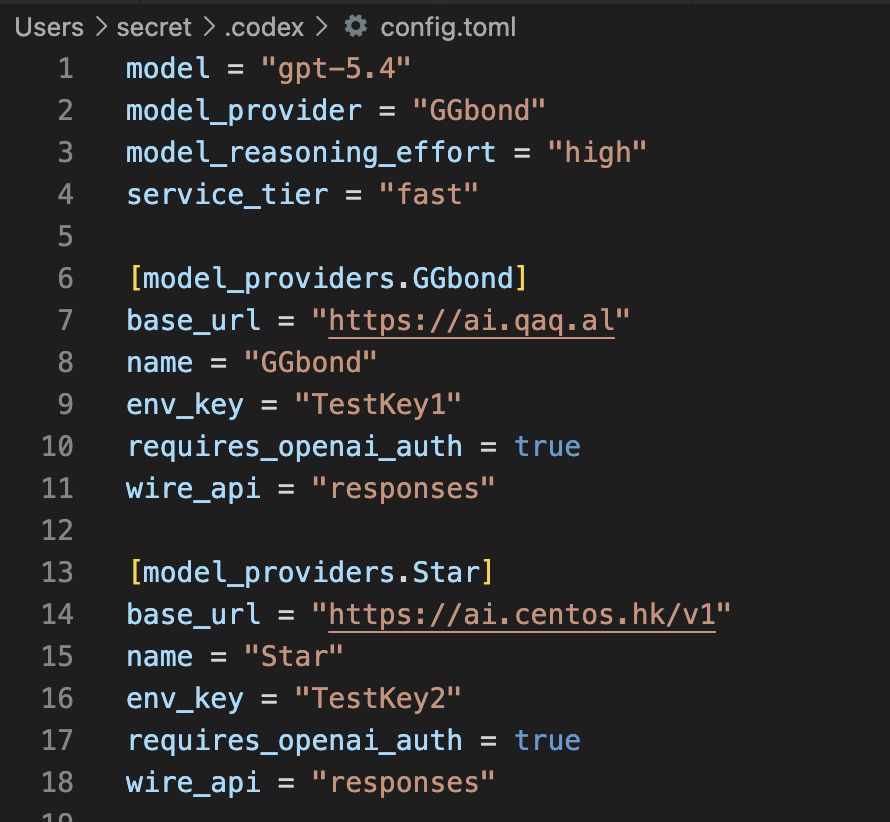This screenshot has width=890, height=822.
Task: Click the "high" reasoning effort value
Action: pyautogui.click(x=597, y=153)
